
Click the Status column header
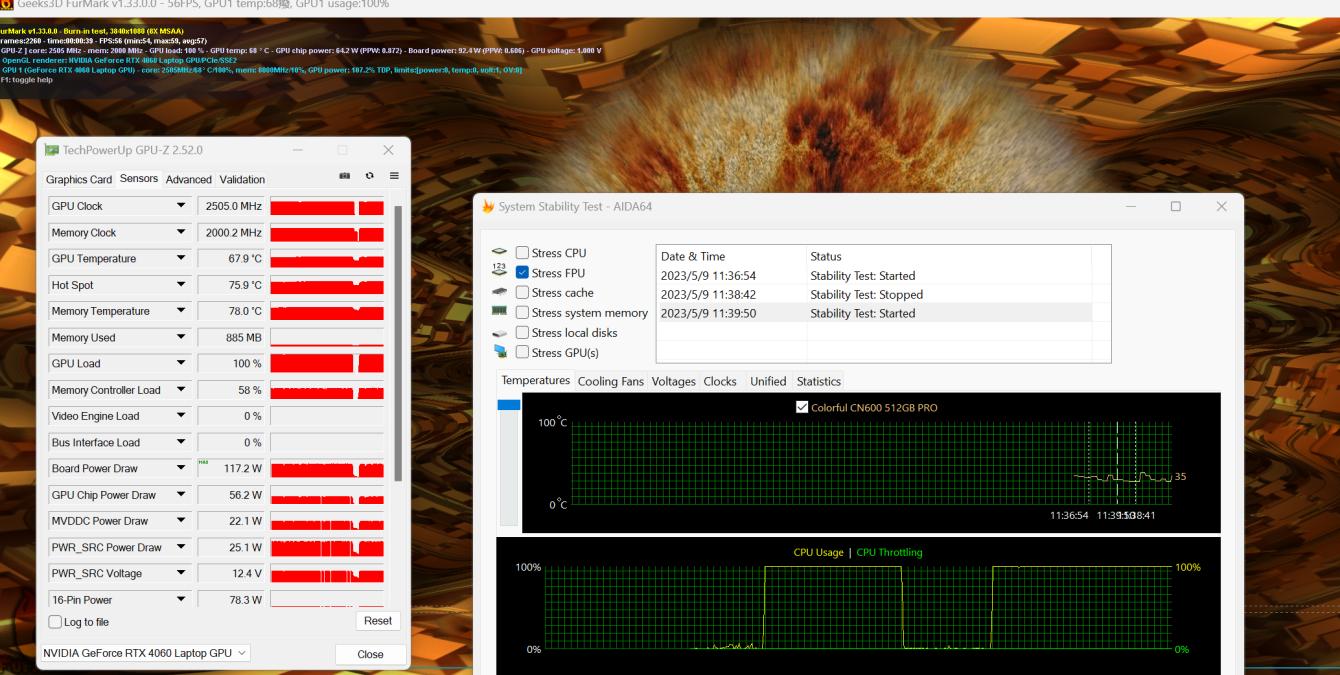[949, 256]
